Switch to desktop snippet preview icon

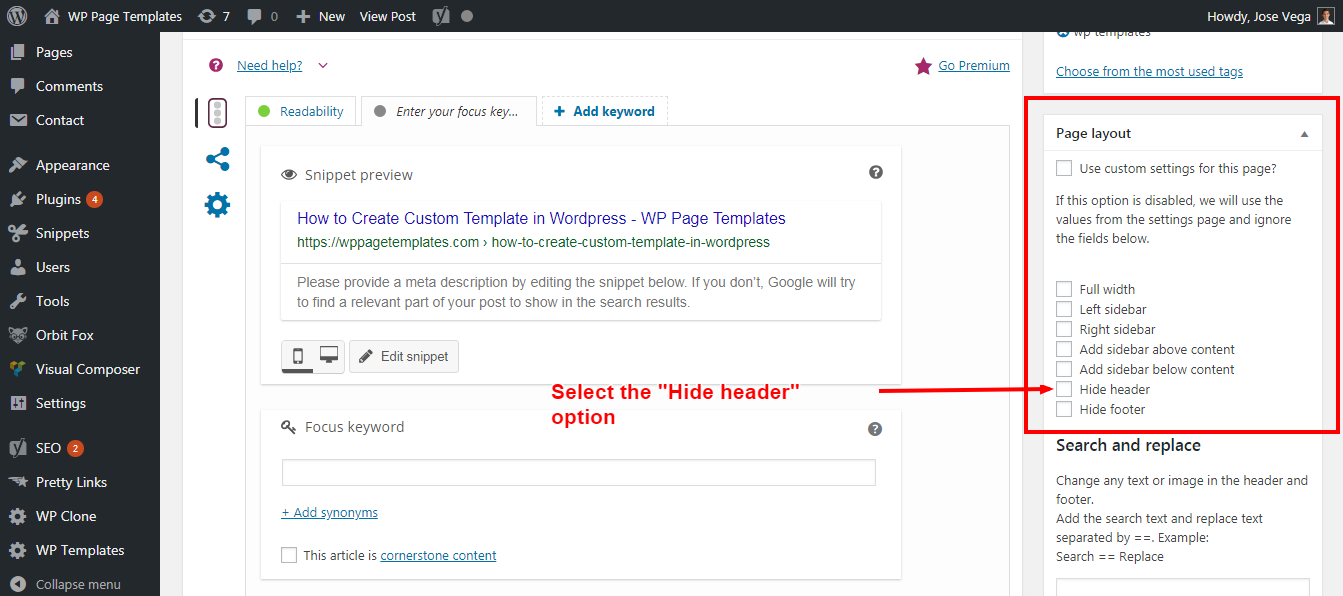pos(329,355)
